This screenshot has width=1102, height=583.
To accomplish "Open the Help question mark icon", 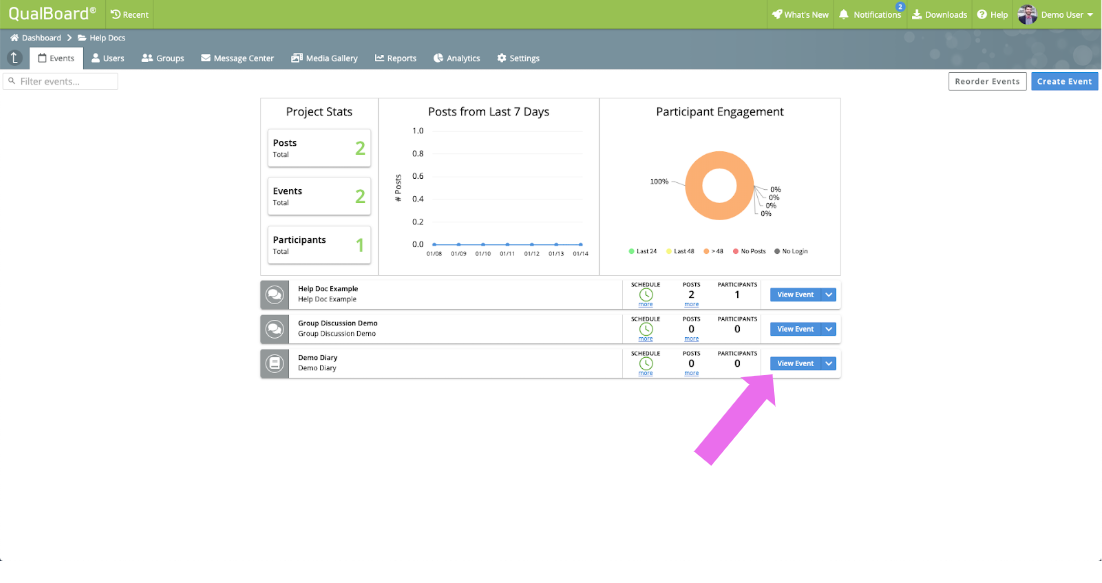I will tap(982, 15).
